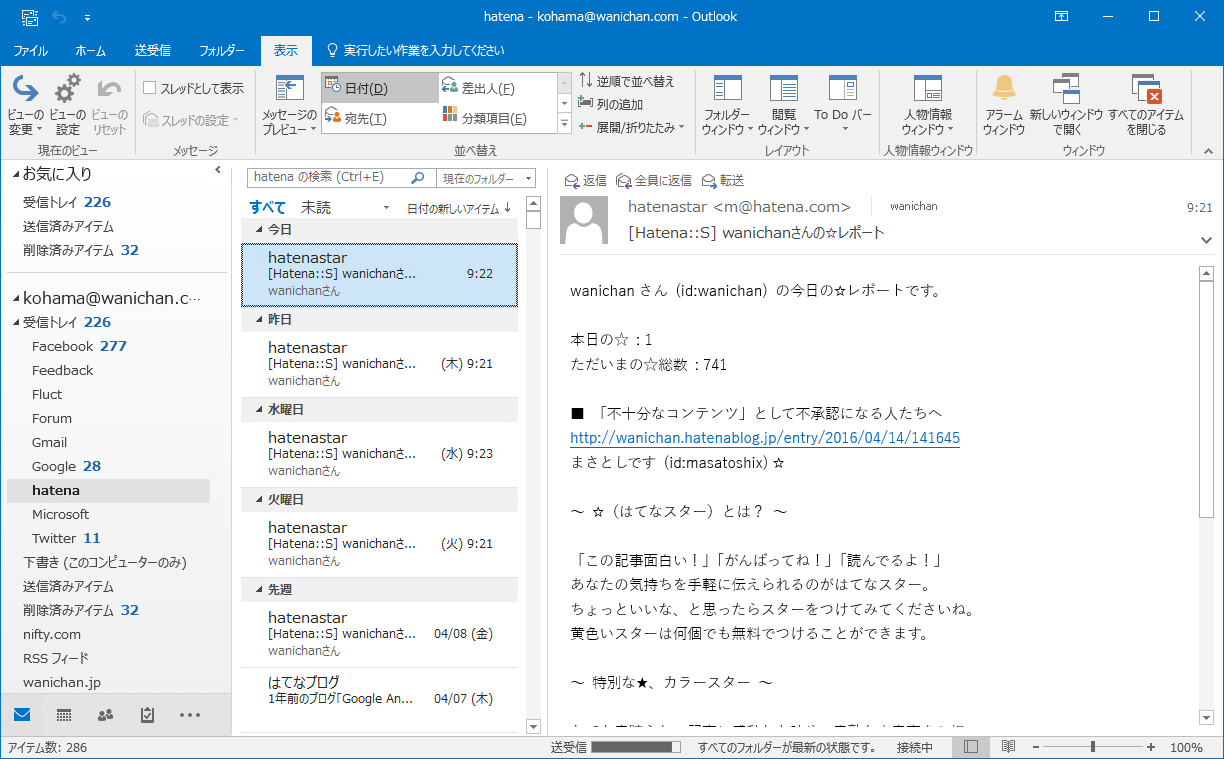Switch to Calendar view in navigation bar
Screen dimensions: 1224x759
pyautogui.click(x=64, y=715)
